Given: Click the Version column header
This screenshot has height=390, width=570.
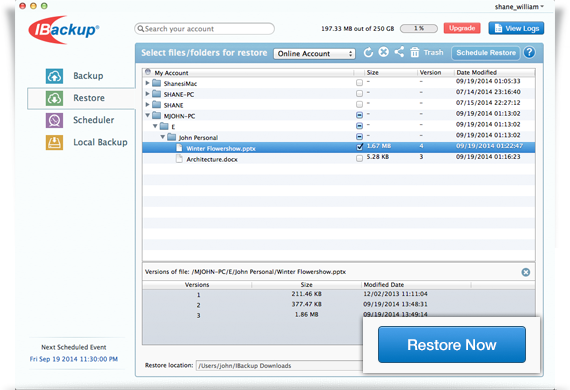Looking at the screenshot, I should coord(430,72).
